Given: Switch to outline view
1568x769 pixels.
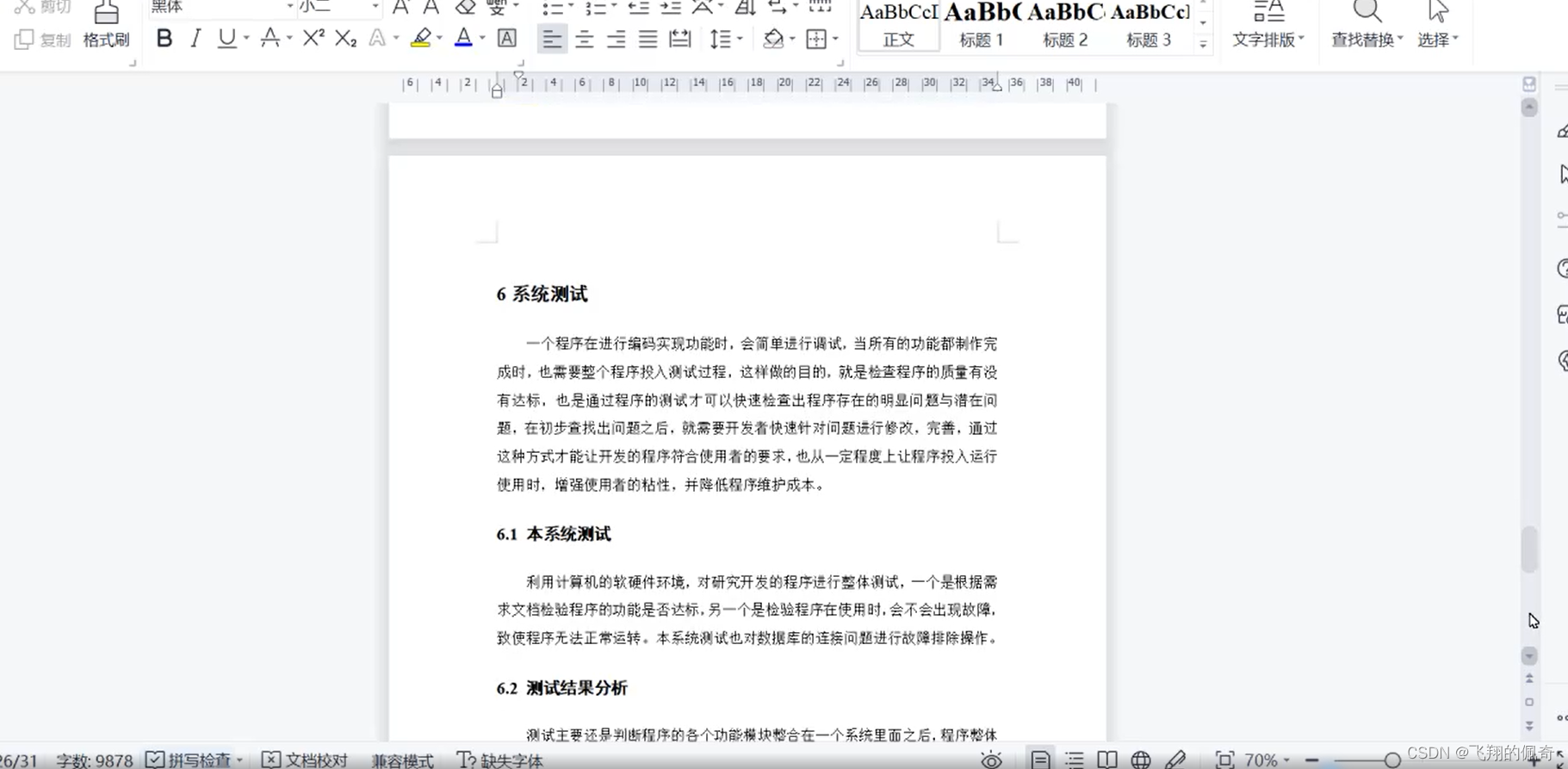Looking at the screenshot, I should pos(1074,760).
